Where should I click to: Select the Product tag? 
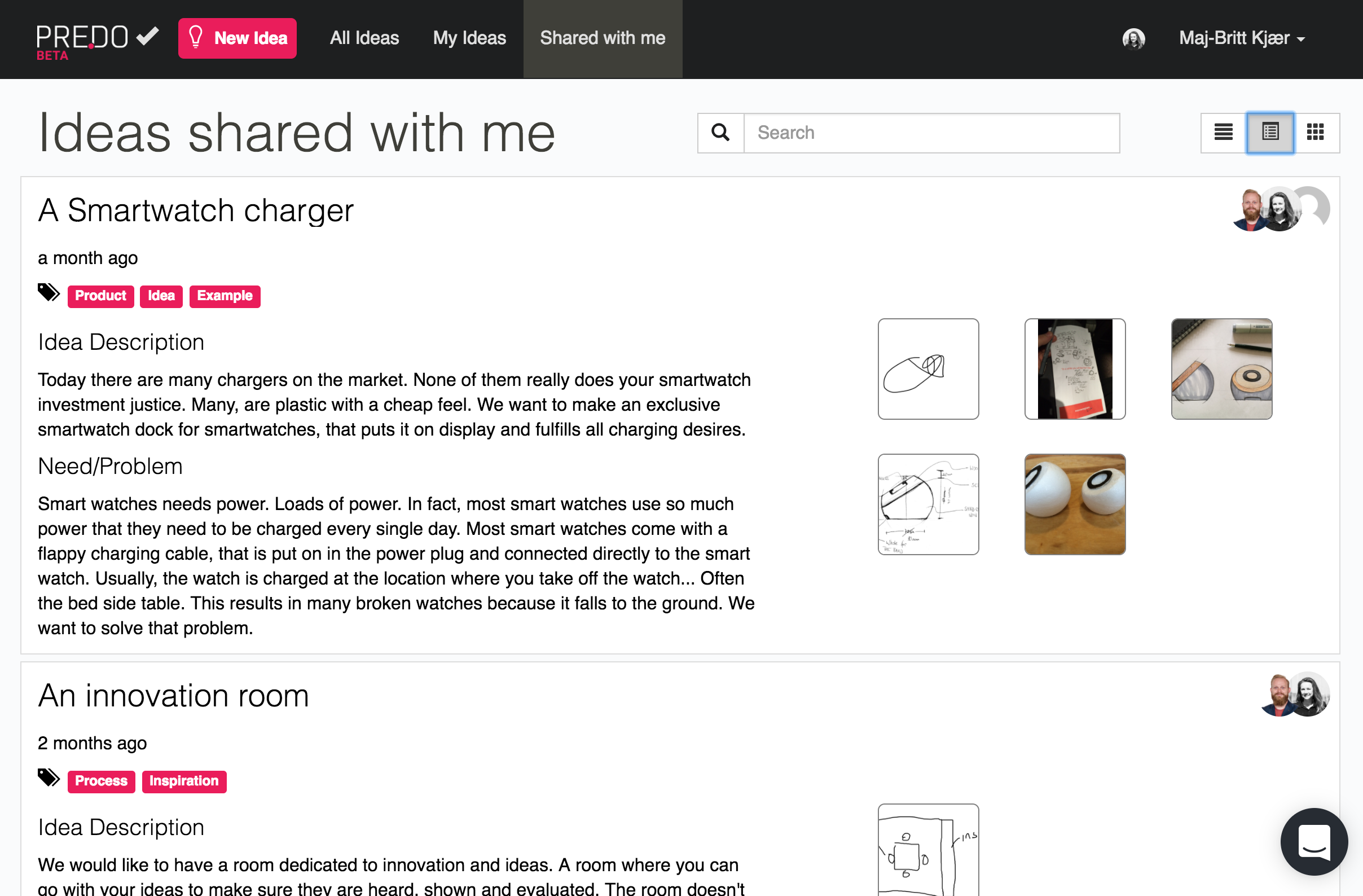pos(101,296)
